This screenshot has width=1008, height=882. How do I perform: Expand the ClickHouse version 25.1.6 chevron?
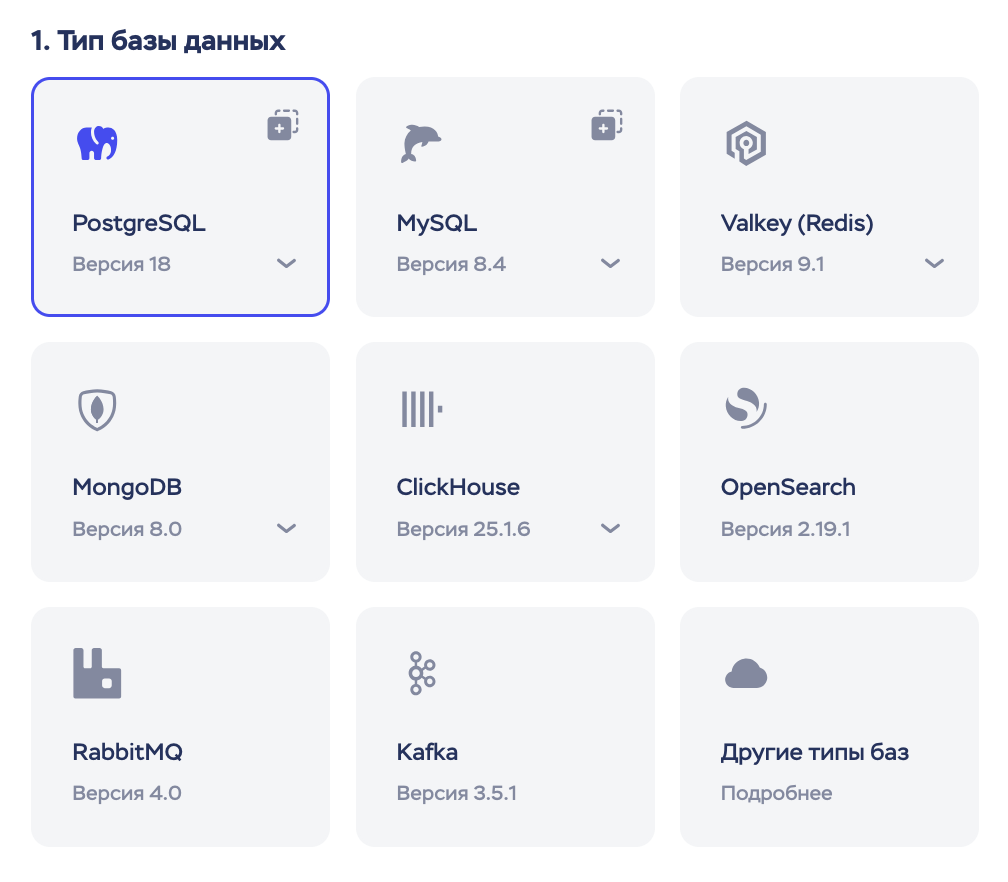(610, 528)
